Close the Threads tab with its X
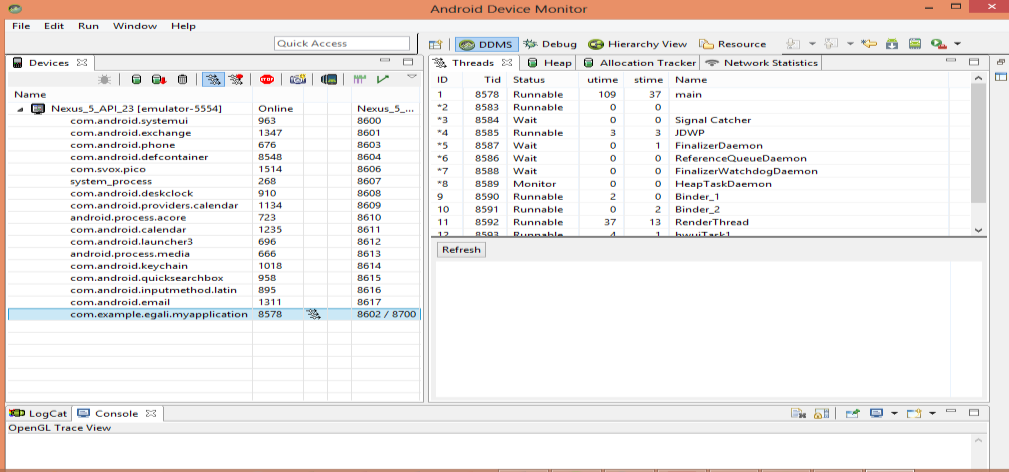The height and width of the screenshot is (472, 1009). [506, 63]
